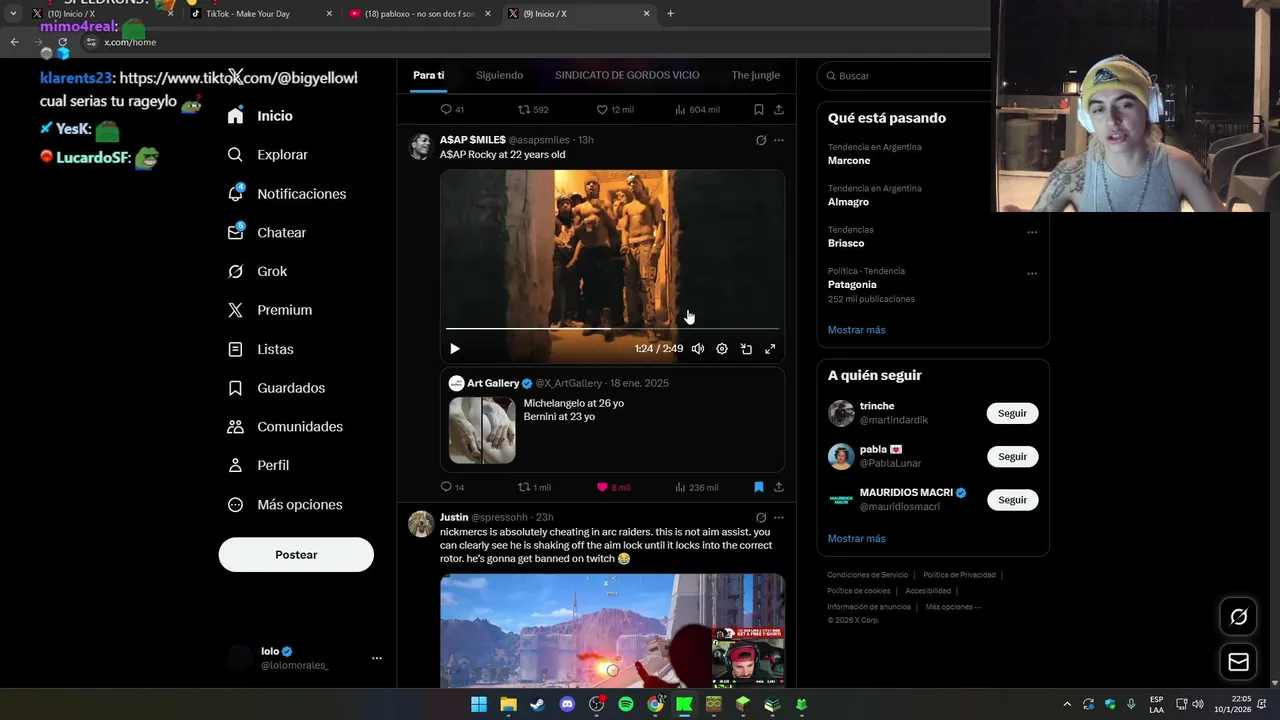
Task: Reload the browser page
Action: pos(63,42)
